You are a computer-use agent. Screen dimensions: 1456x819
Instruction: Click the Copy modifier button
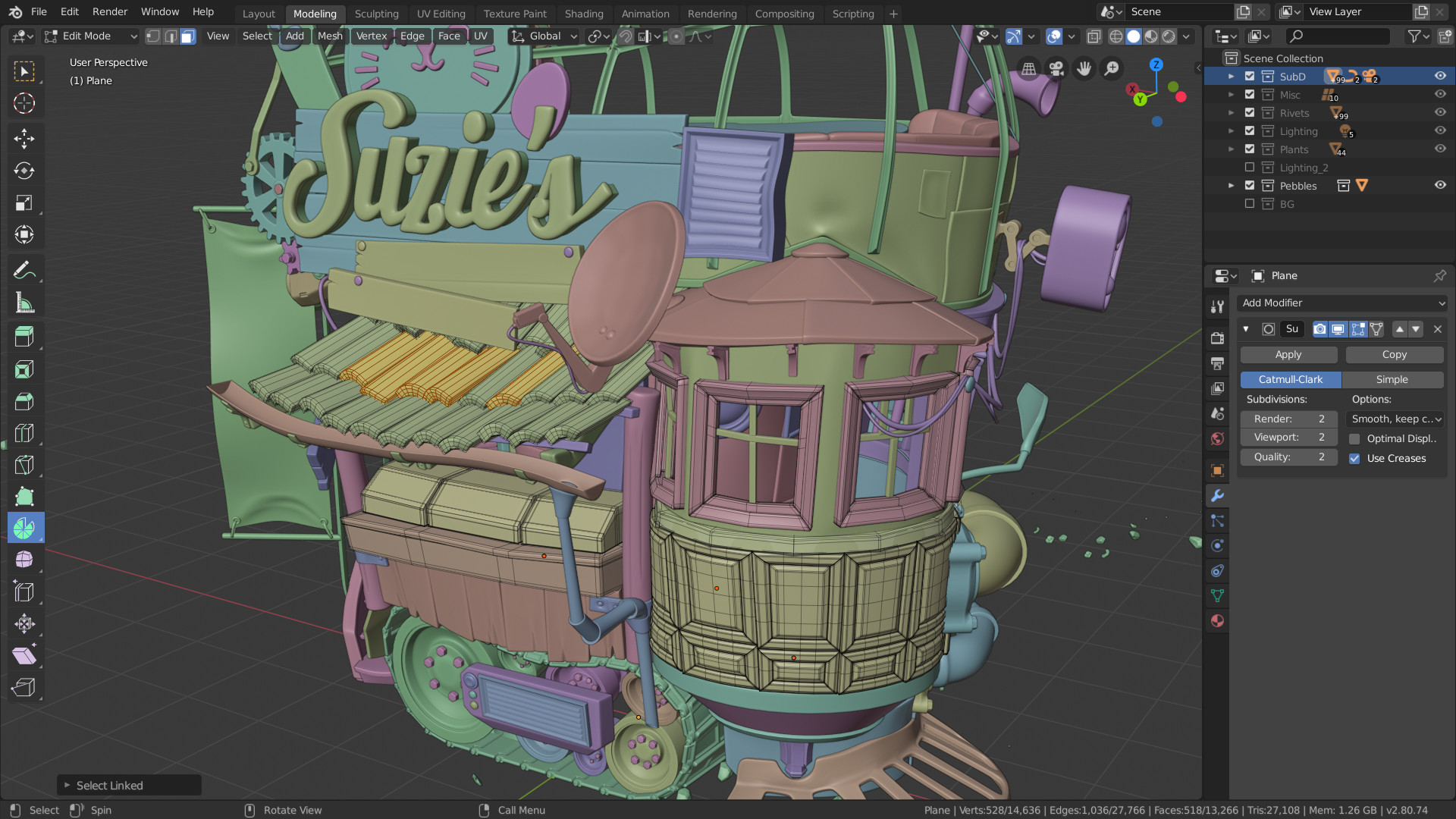coord(1394,354)
